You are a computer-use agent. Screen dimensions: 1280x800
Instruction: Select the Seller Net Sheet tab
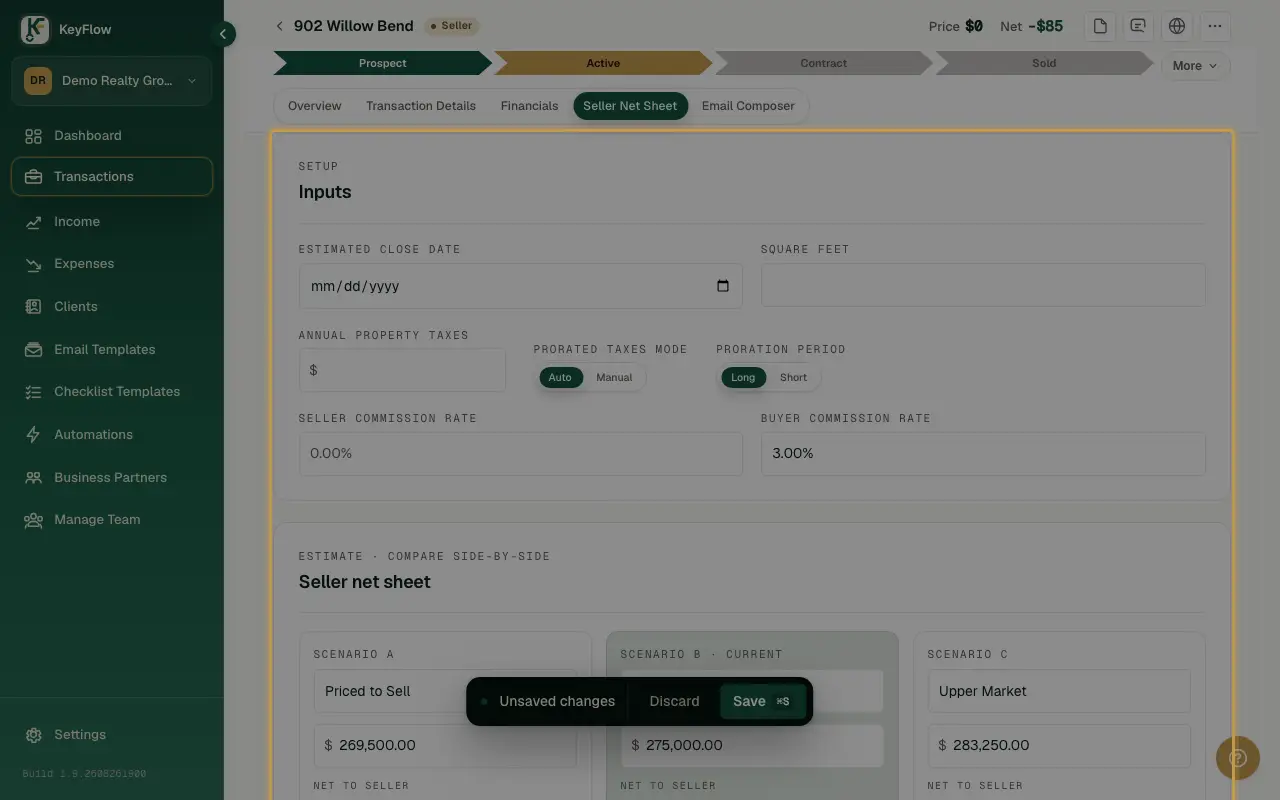pos(630,106)
